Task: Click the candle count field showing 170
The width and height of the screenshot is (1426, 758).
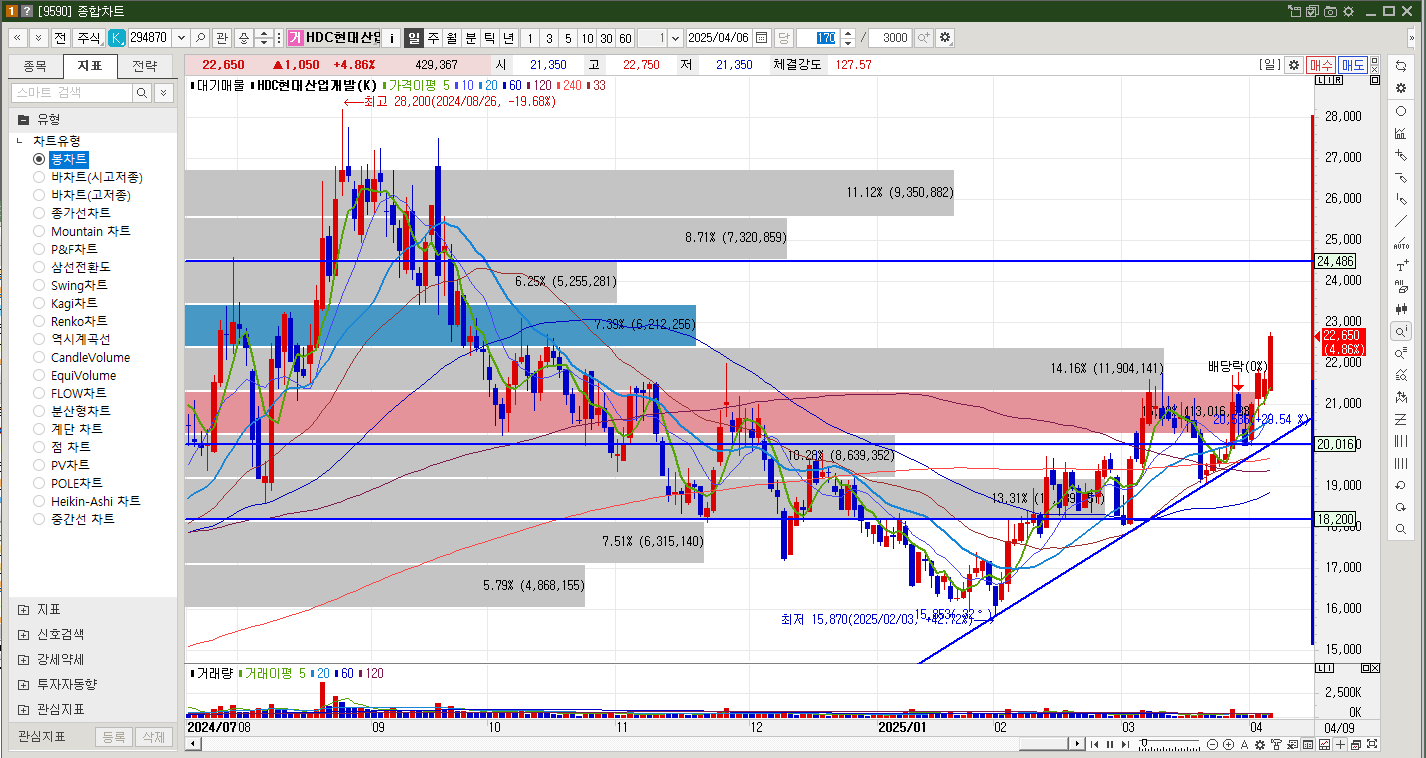Action: pos(818,38)
